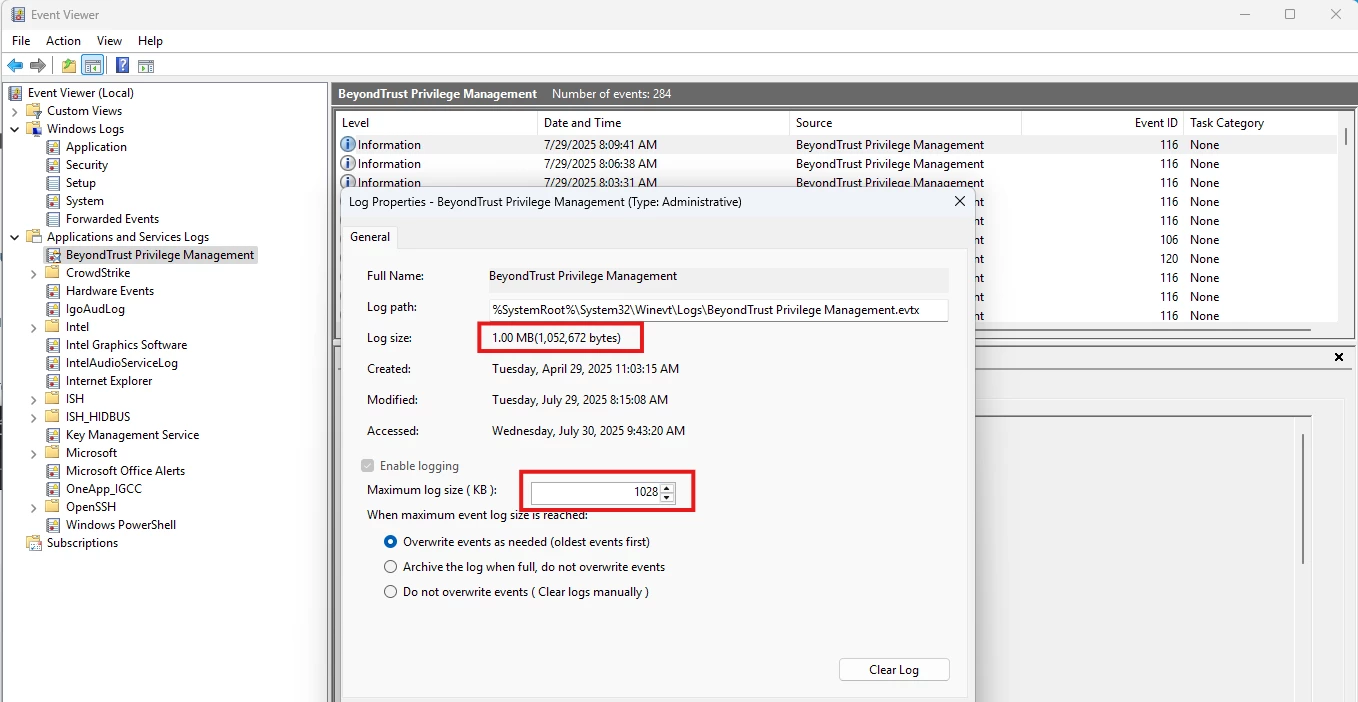The height and width of the screenshot is (702, 1358).
Task: Click the CrowdStrike folder icon
Action: tap(54, 273)
